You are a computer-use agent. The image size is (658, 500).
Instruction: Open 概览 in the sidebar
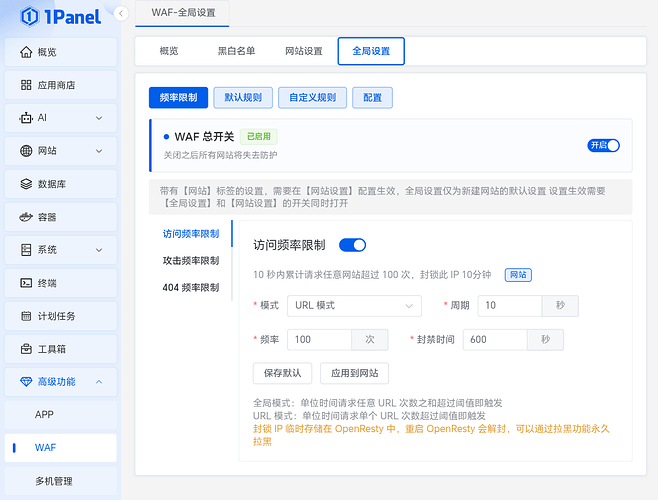coord(61,52)
